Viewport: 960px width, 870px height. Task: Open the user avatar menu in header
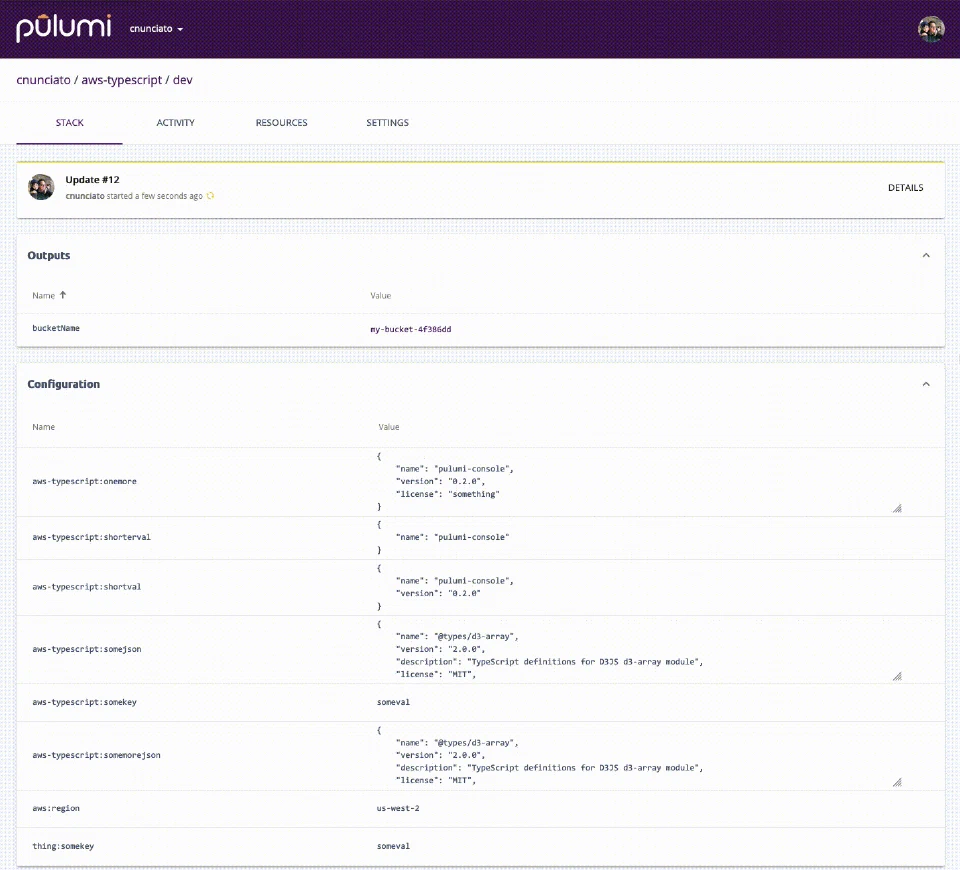pos(931,29)
